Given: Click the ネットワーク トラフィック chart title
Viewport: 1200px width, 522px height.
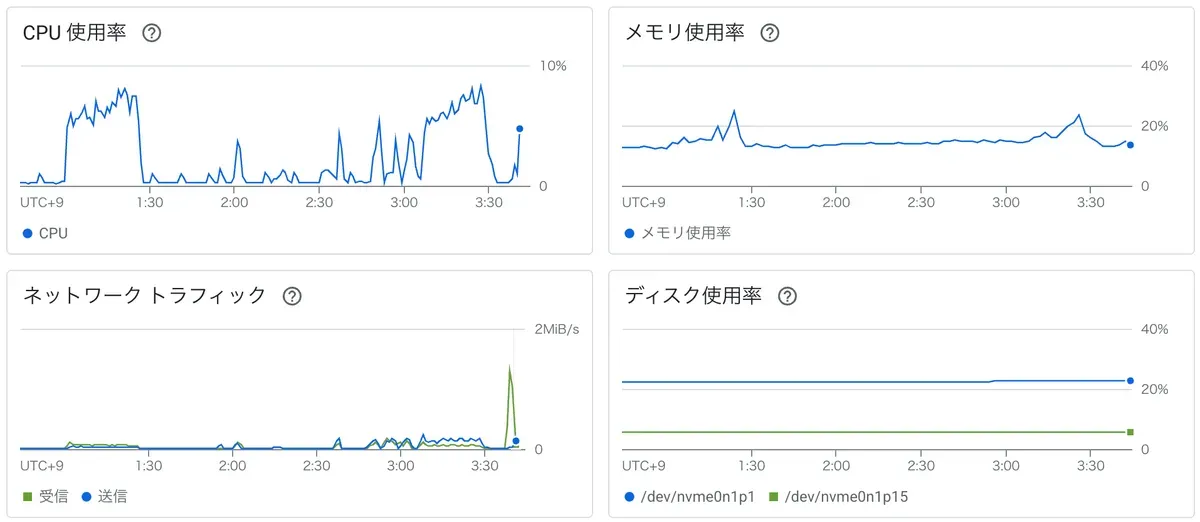Looking at the screenshot, I should 144,296.
